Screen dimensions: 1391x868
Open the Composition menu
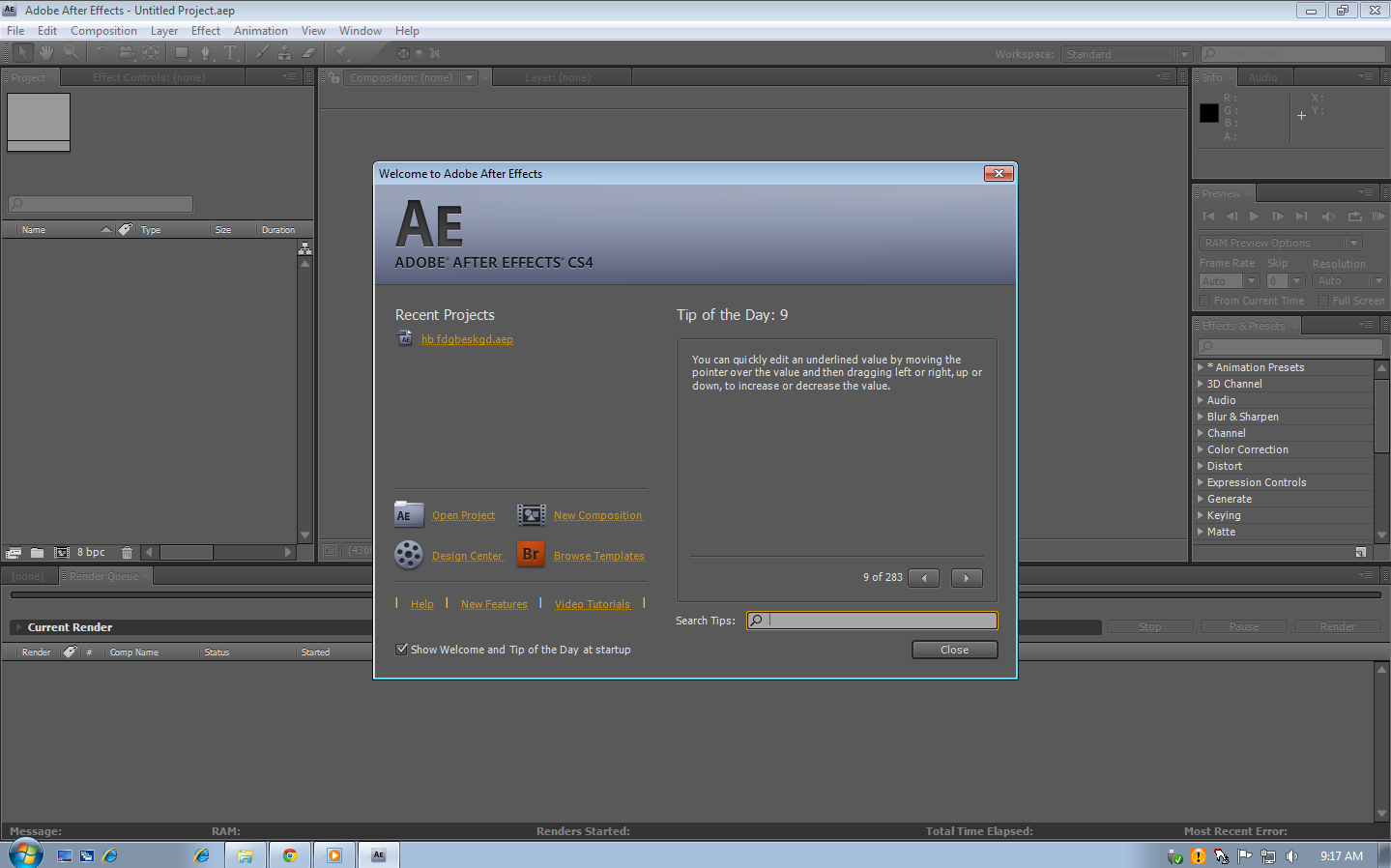coord(103,31)
